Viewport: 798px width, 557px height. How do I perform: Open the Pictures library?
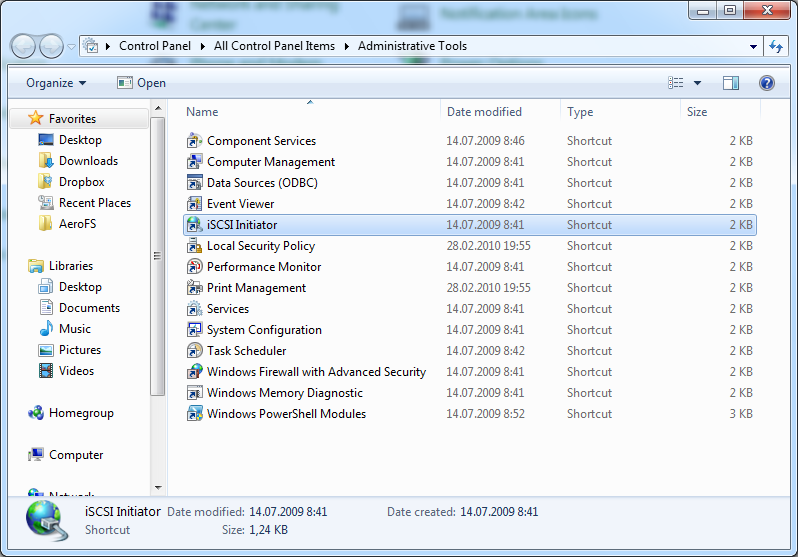tap(70, 350)
